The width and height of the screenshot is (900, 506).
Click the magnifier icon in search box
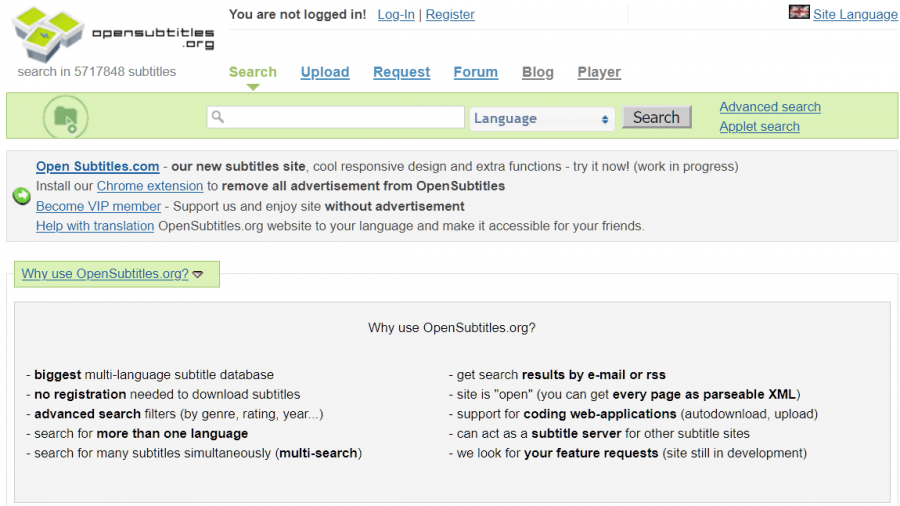coord(218,117)
